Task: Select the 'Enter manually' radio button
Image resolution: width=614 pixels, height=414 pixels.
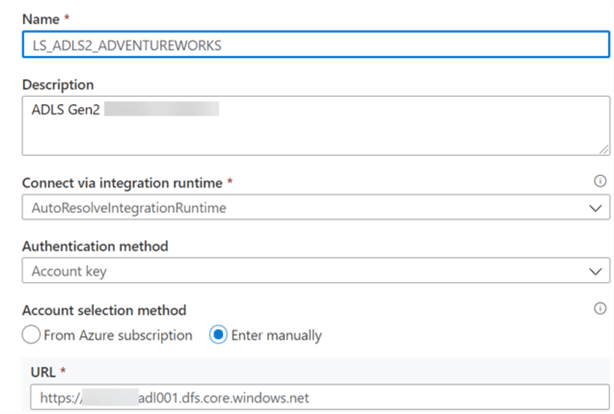Action: click(x=218, y=335)
